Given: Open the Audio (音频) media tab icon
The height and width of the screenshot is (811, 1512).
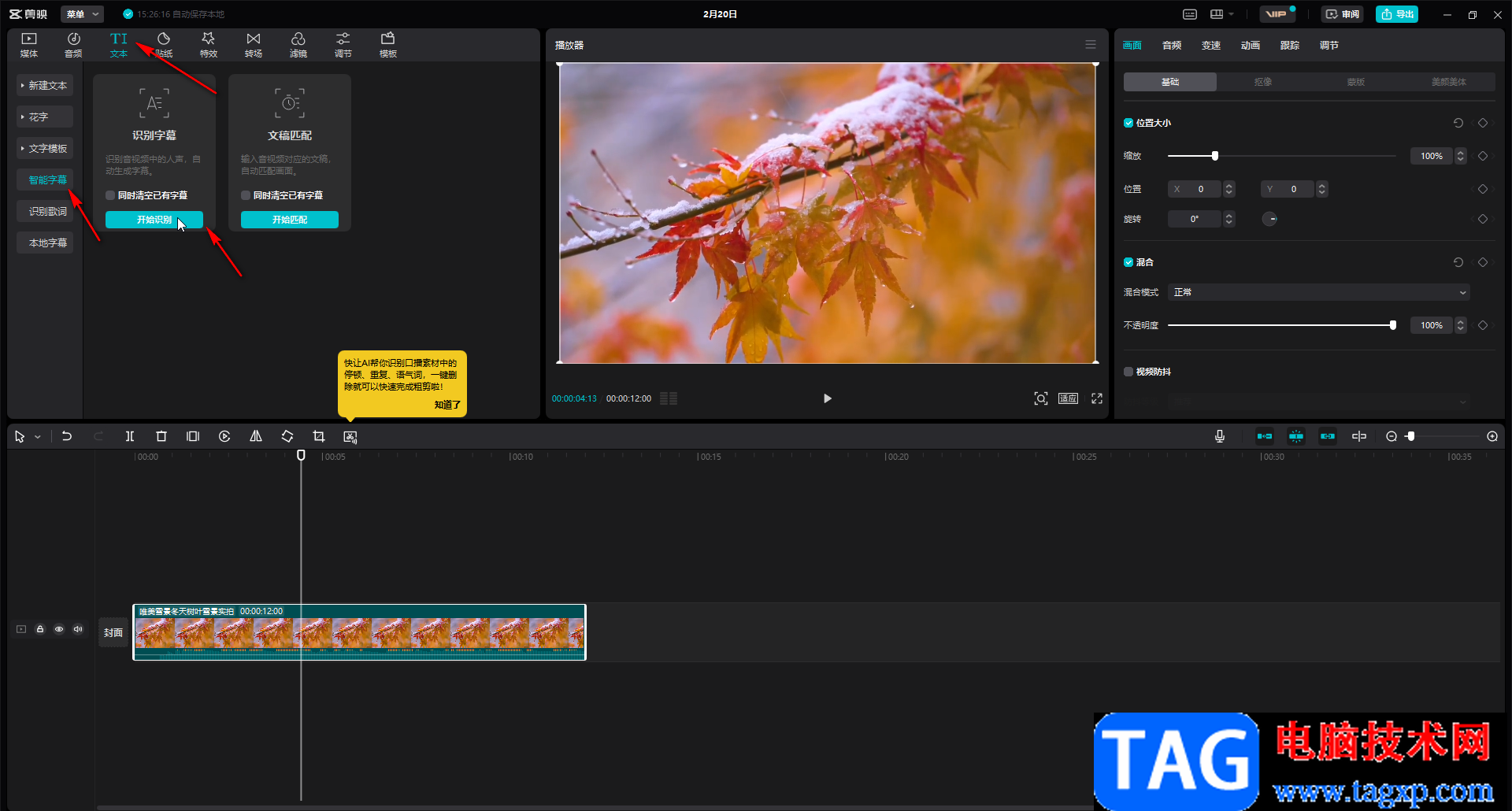Looking at the screenshot, I should (x=73, y=45).
